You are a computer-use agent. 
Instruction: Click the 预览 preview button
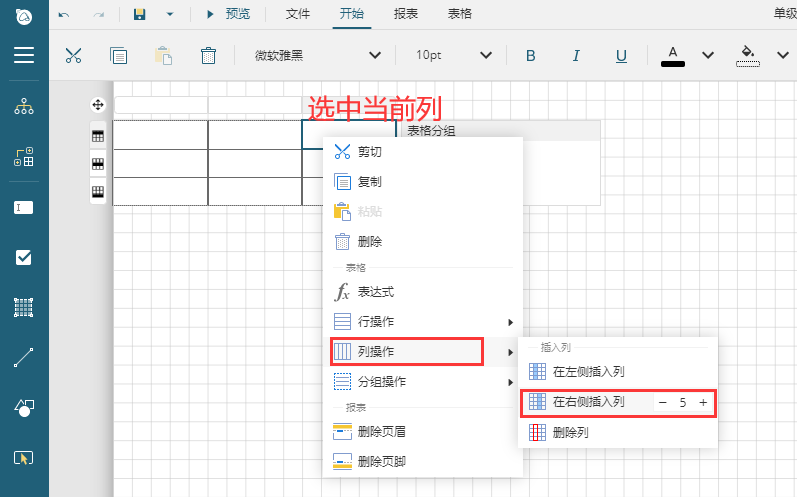click(x=228, y=14)
